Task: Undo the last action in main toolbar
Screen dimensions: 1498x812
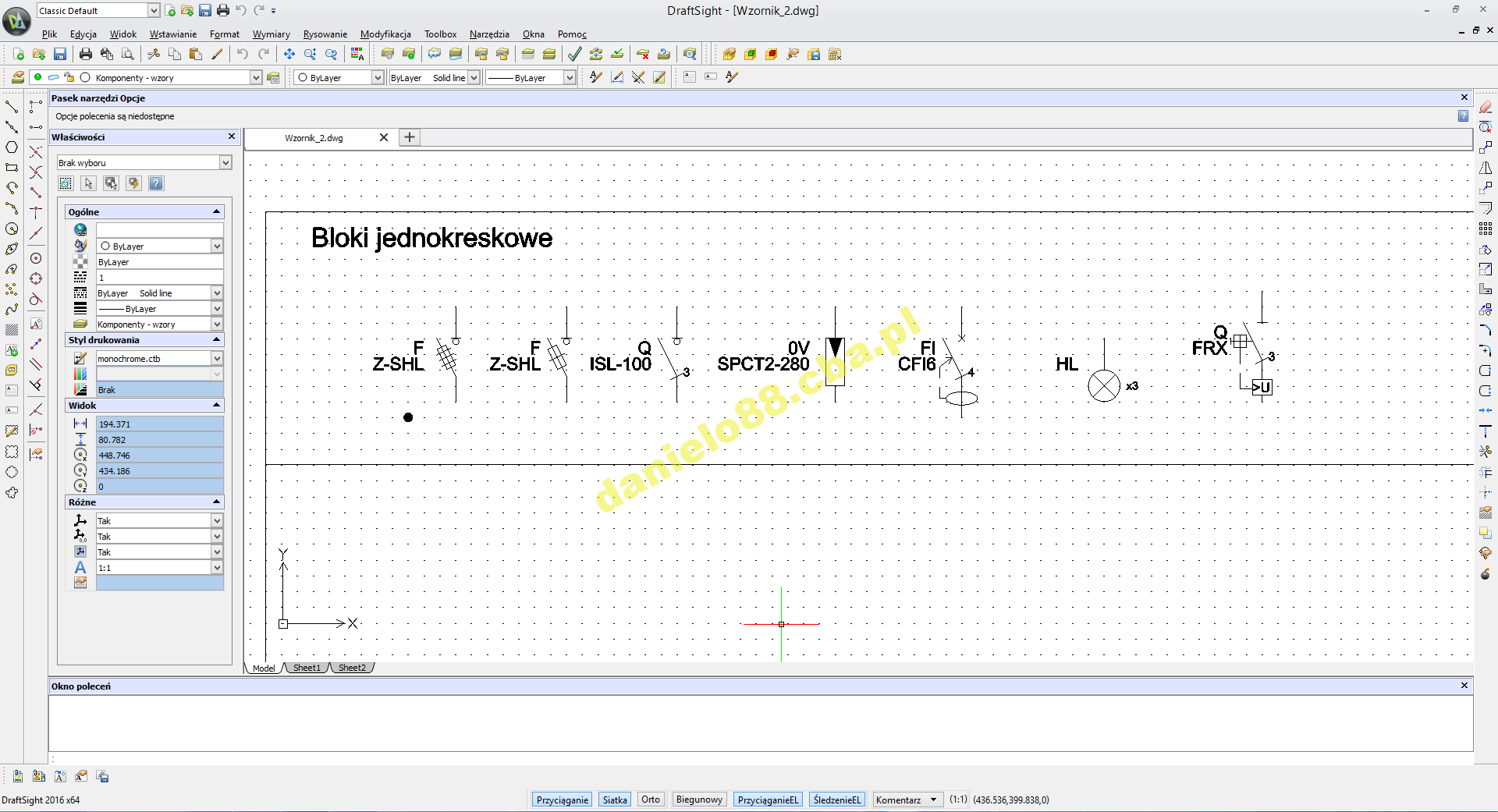Action: (x=243, y=54)
